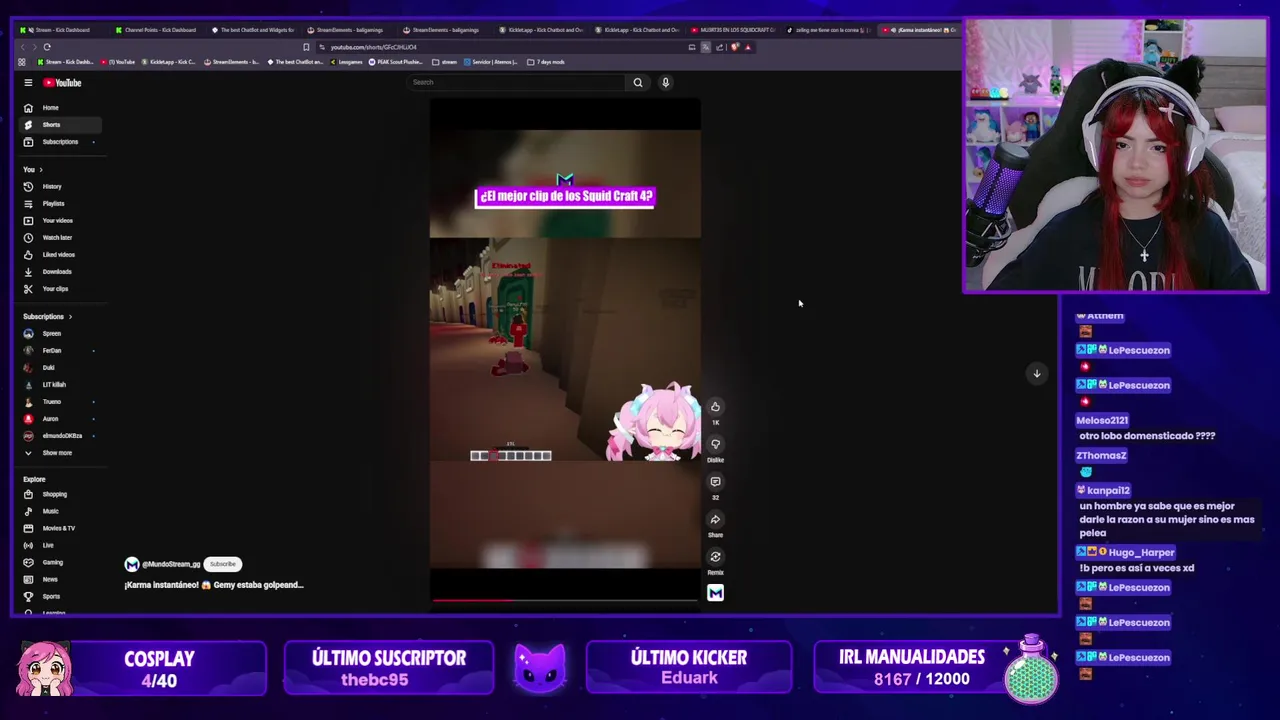Open the 7 days mods bookmark folder
The image size is (1280, 720).
pos(546,62)
